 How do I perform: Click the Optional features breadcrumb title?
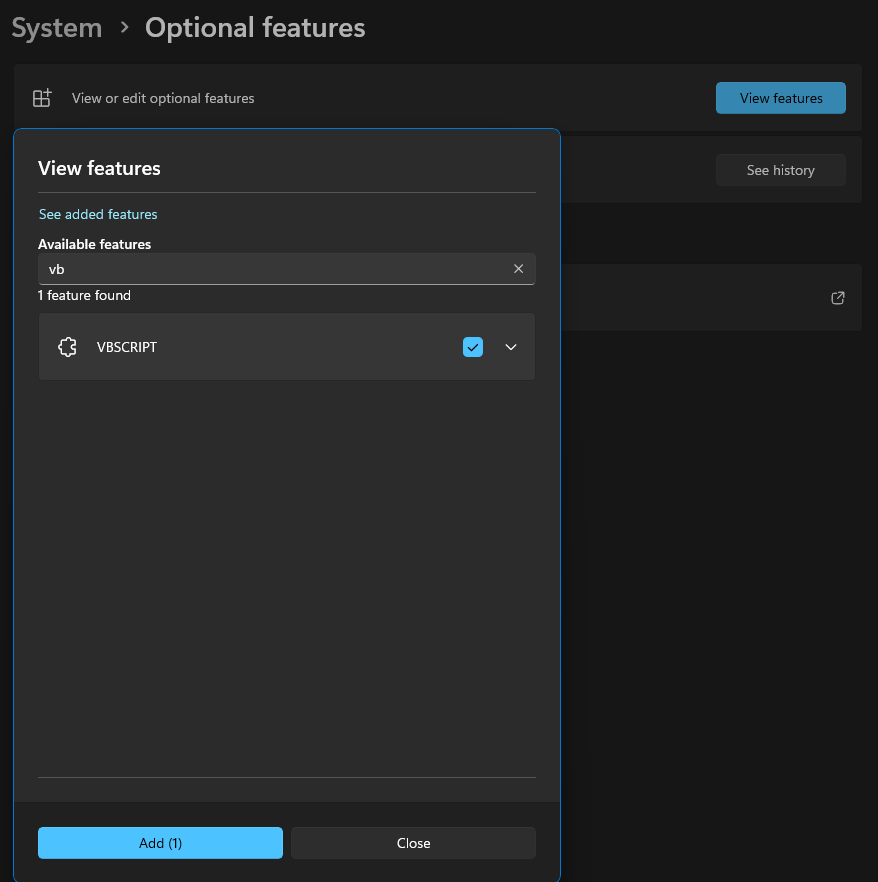pyautogui.click(x=255, y=28)
